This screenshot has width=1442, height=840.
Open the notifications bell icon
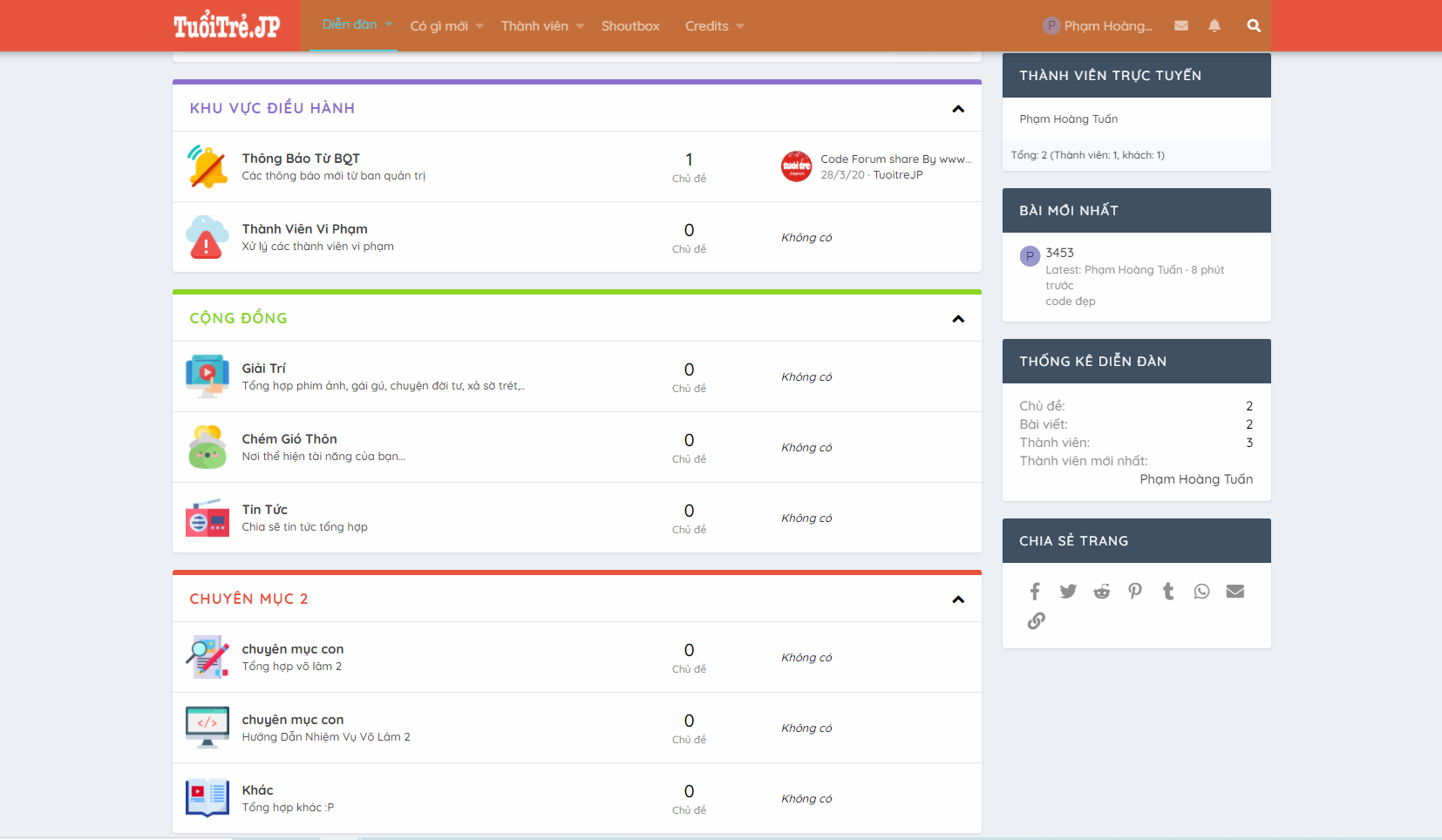tap(1214, 26)
